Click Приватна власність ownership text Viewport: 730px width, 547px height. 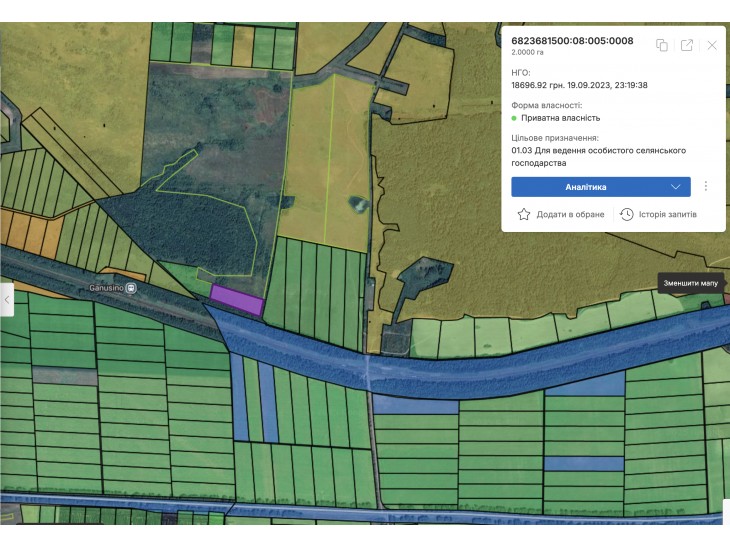(561, 118)
